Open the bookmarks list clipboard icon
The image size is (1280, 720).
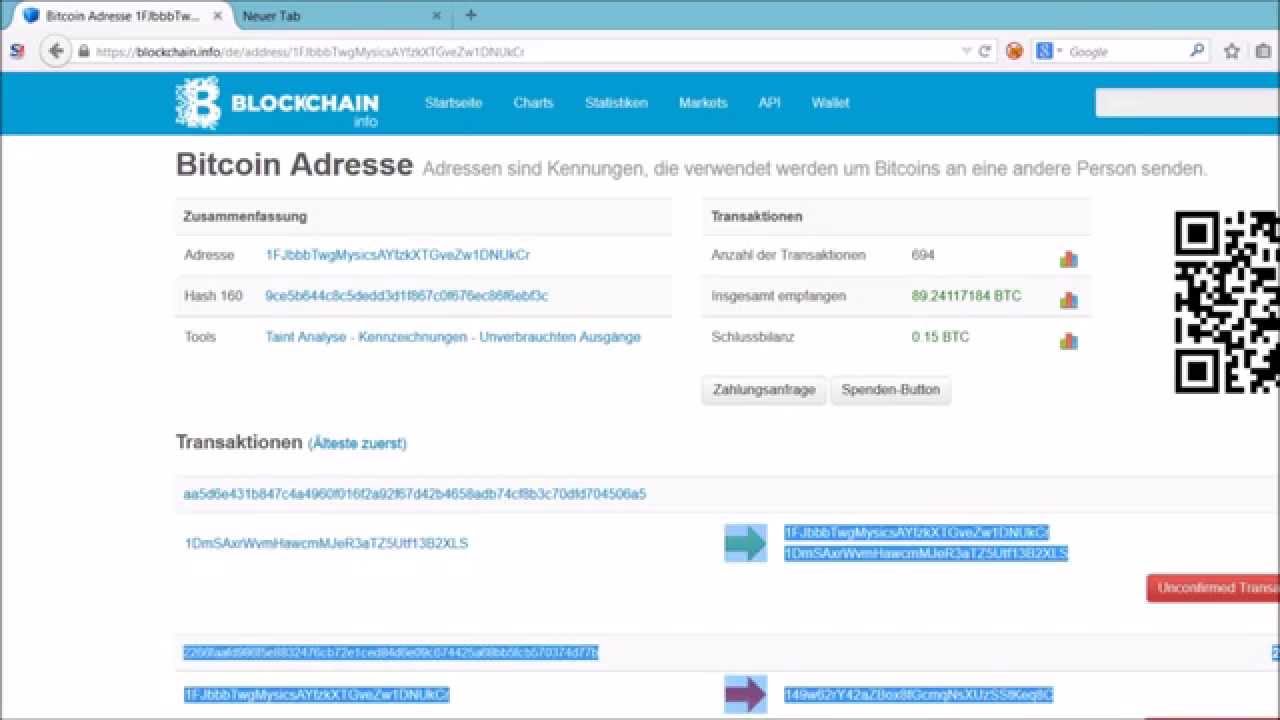click(1264, 51)
